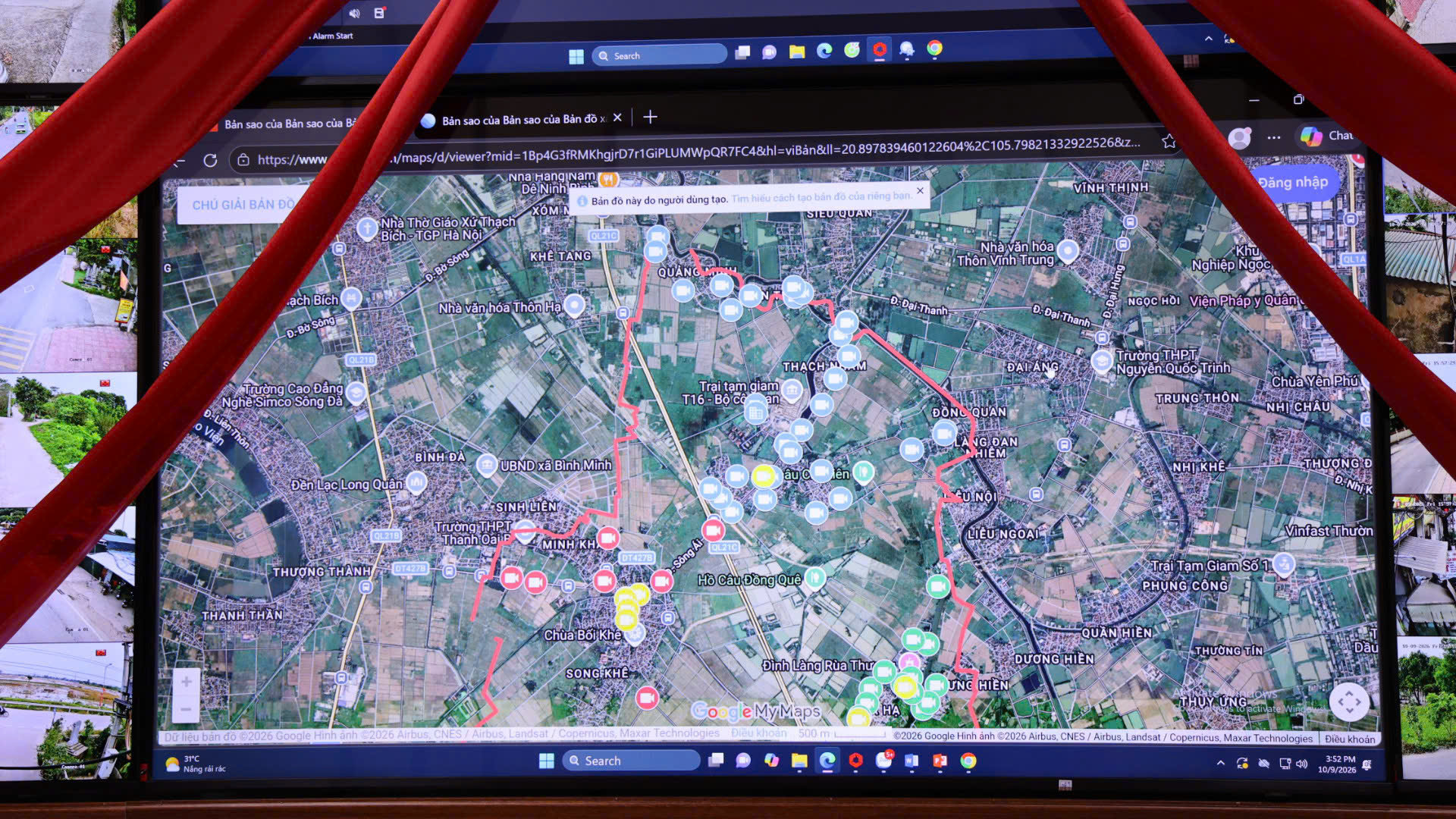Click the Đền Lạc Long Quân marker
Screen dimensions: 1456x819
(x=416, y=482)
